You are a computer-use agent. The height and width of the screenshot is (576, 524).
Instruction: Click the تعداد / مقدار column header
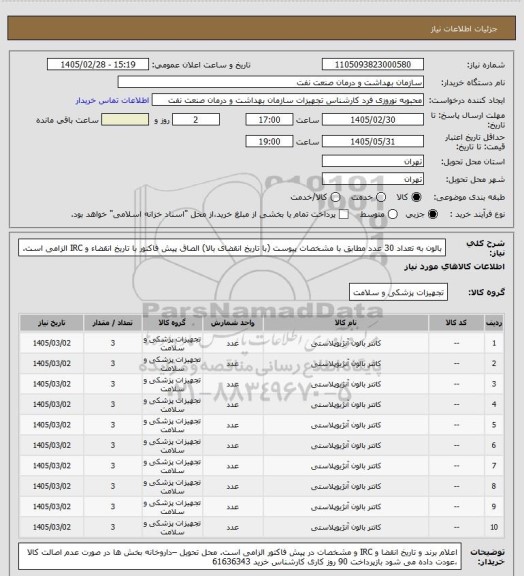coord(112,323)
